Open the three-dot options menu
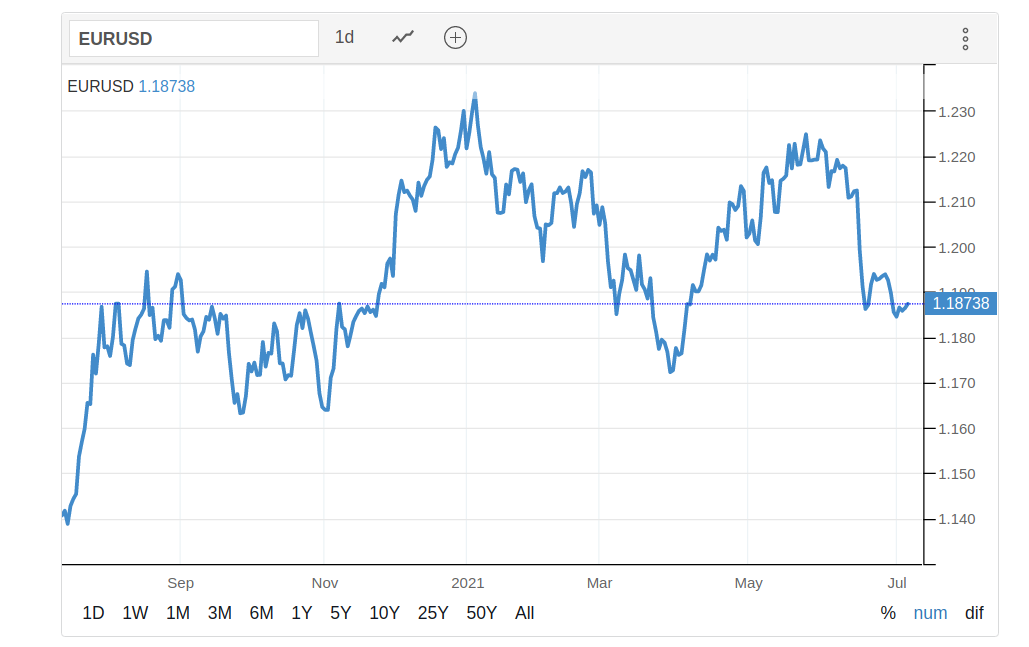This screenshot has width=1029, height=647. click(x=965, y=39)
